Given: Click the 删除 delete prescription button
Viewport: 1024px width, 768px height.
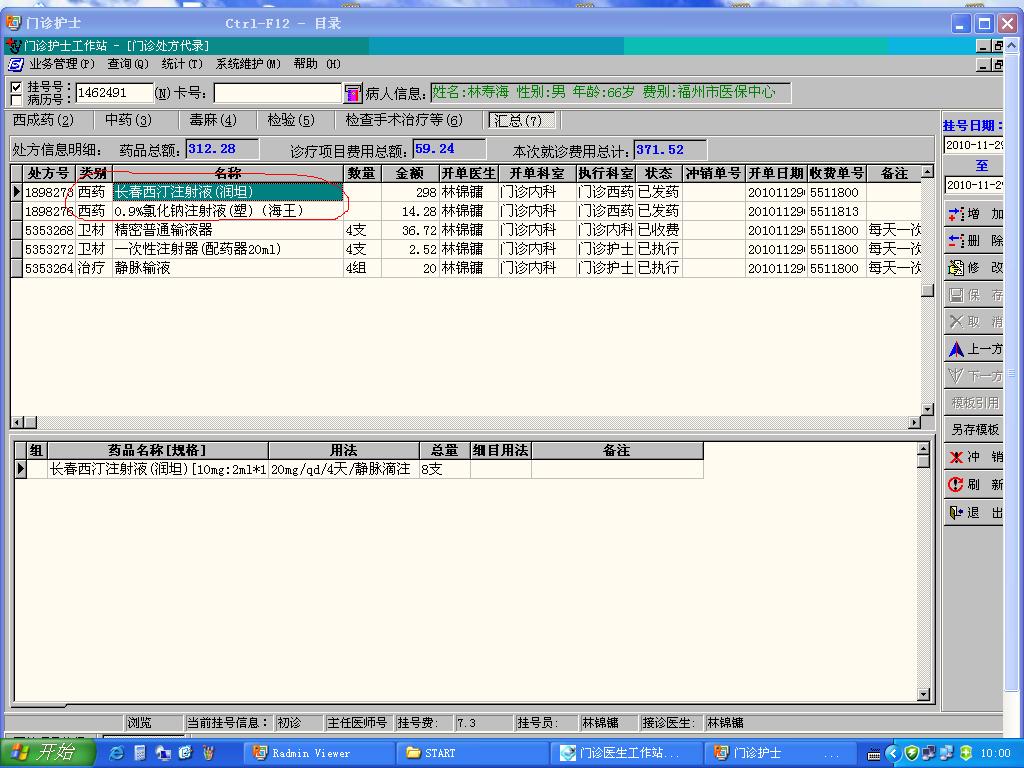Looking at the screenshot, I should pyautogui.click(x=974, y=240).
